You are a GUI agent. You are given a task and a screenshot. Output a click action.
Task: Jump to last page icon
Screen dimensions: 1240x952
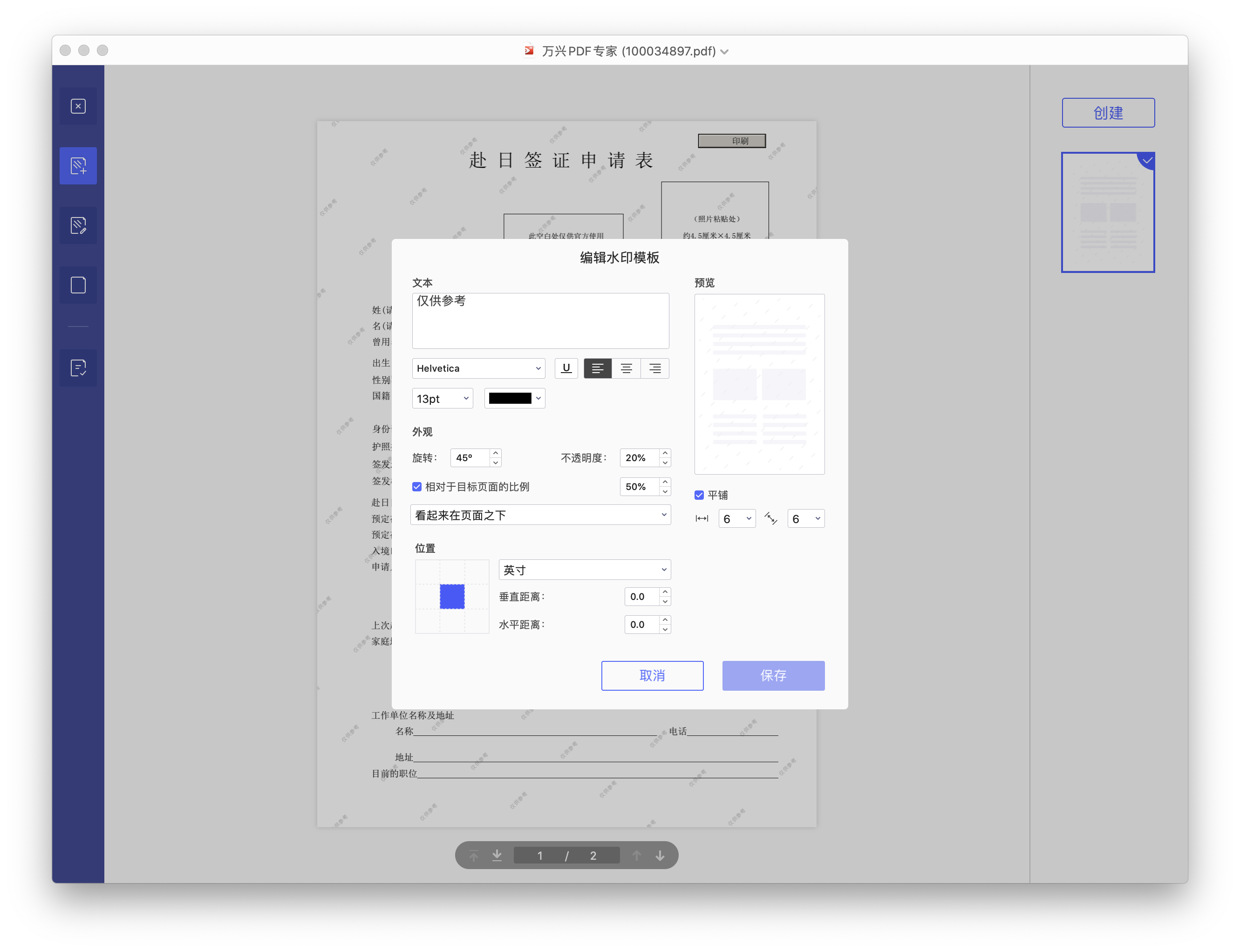point(497,856)
